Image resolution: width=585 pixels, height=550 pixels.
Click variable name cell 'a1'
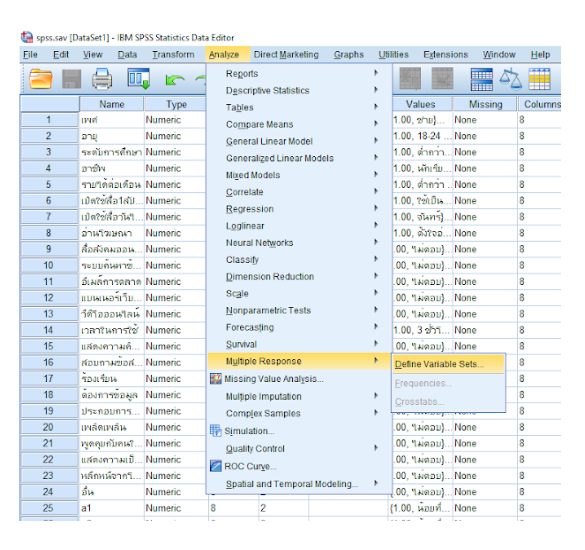pyautogui.click(x=112, y=508)
